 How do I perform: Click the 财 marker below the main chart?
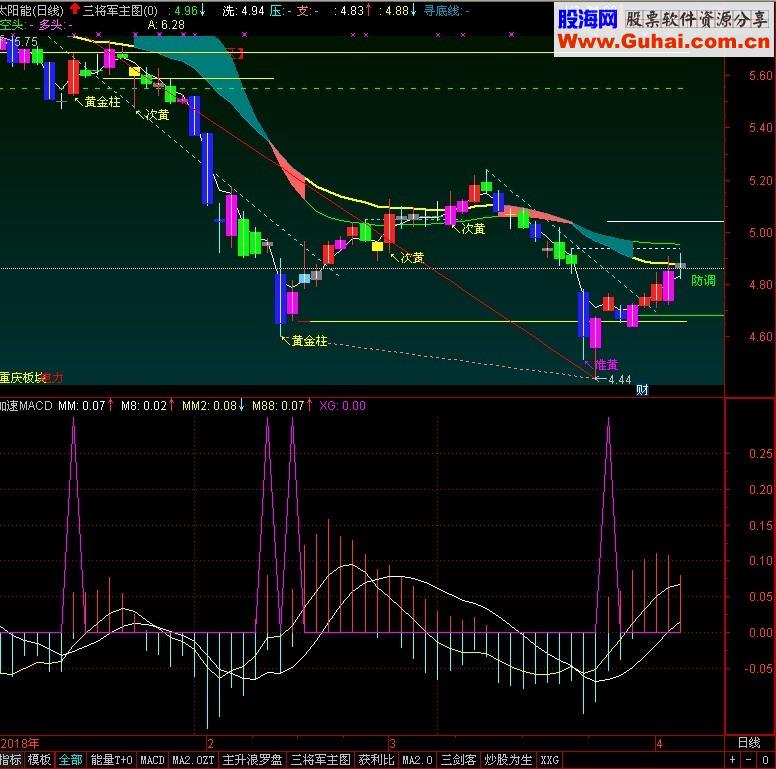point(642,390)
